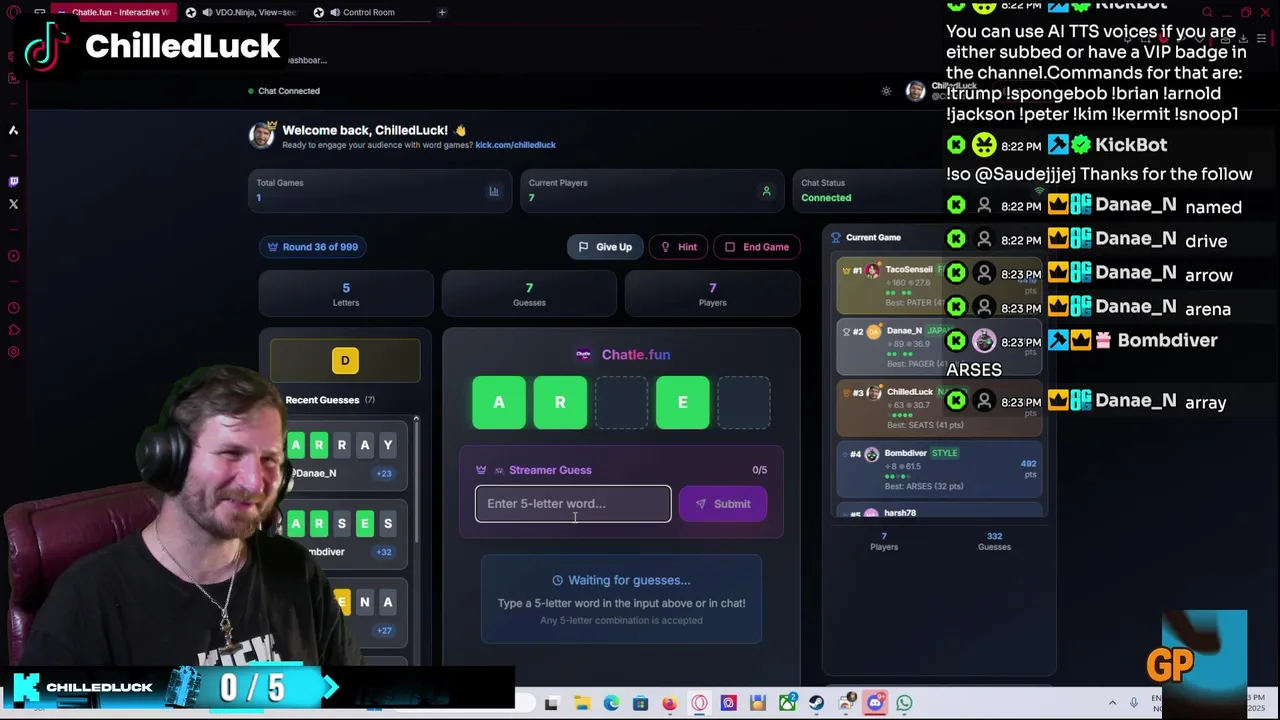Click the green E letter tile
The height and width of the screenshot is (720, 1280).
[683, 402]
